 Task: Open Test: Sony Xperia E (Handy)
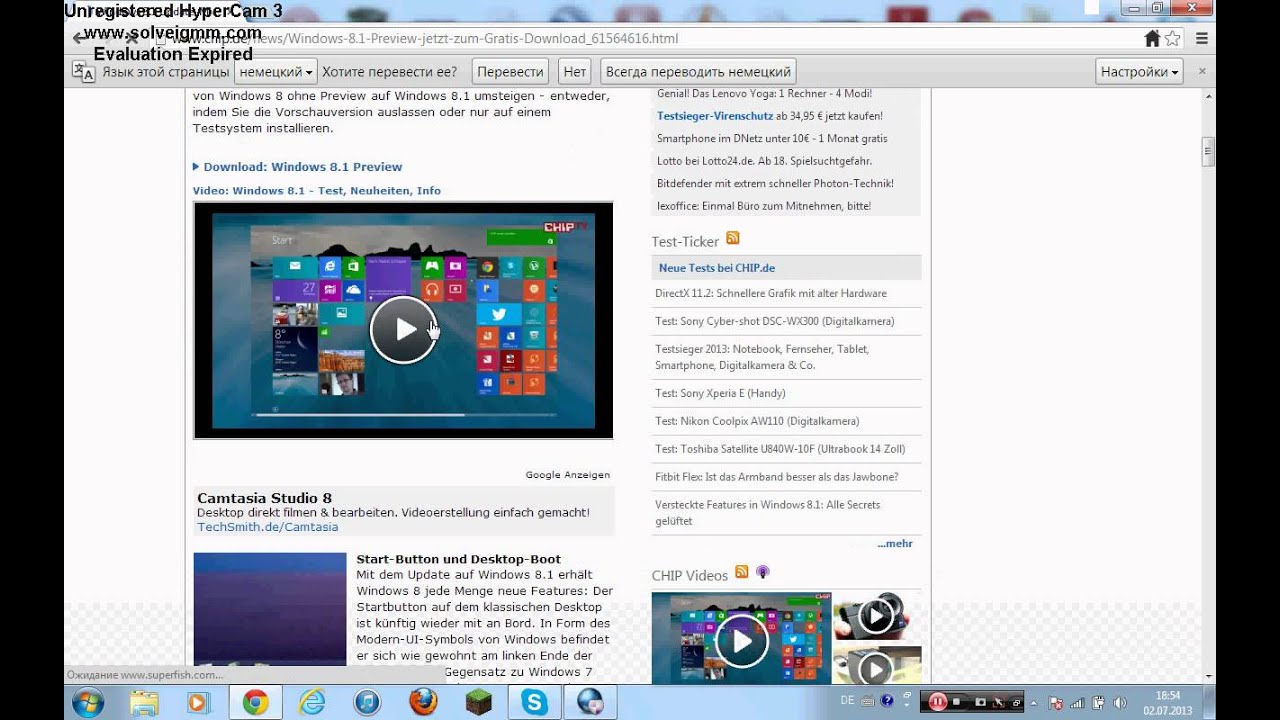[x=720, y=393]
